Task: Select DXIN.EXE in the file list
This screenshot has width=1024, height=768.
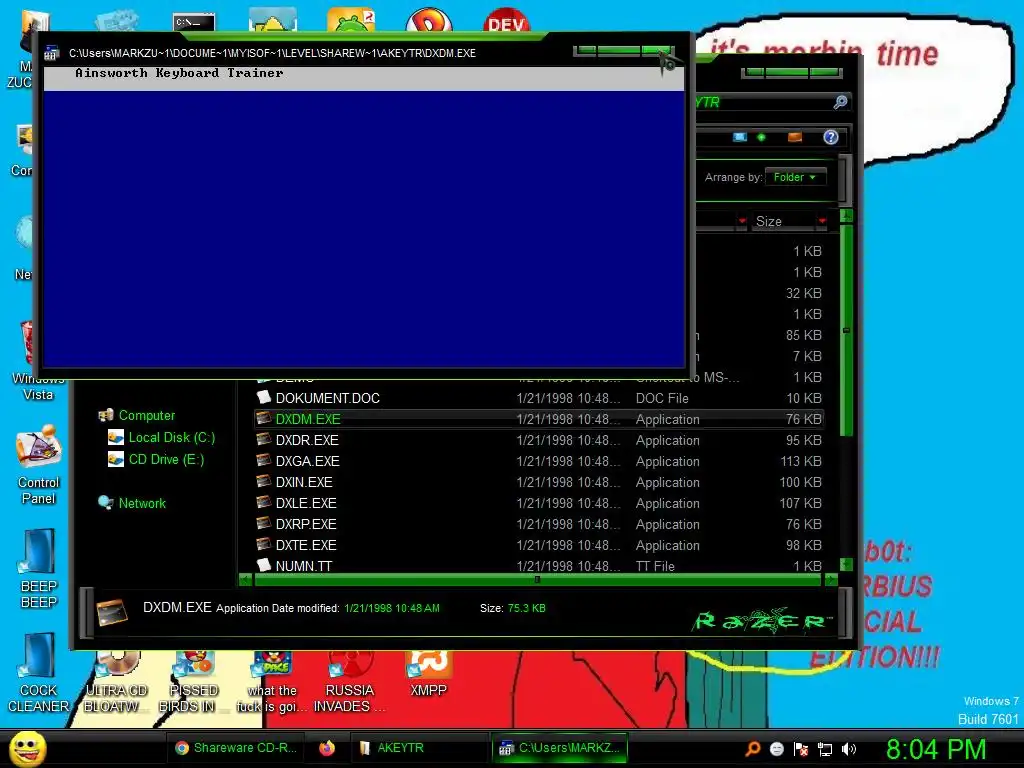Action: (x=539, y=482)
